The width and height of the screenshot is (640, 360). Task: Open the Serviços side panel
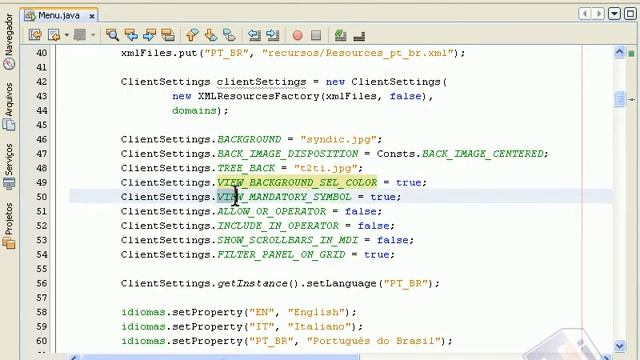pyautogui.click(x=9, y=167)
